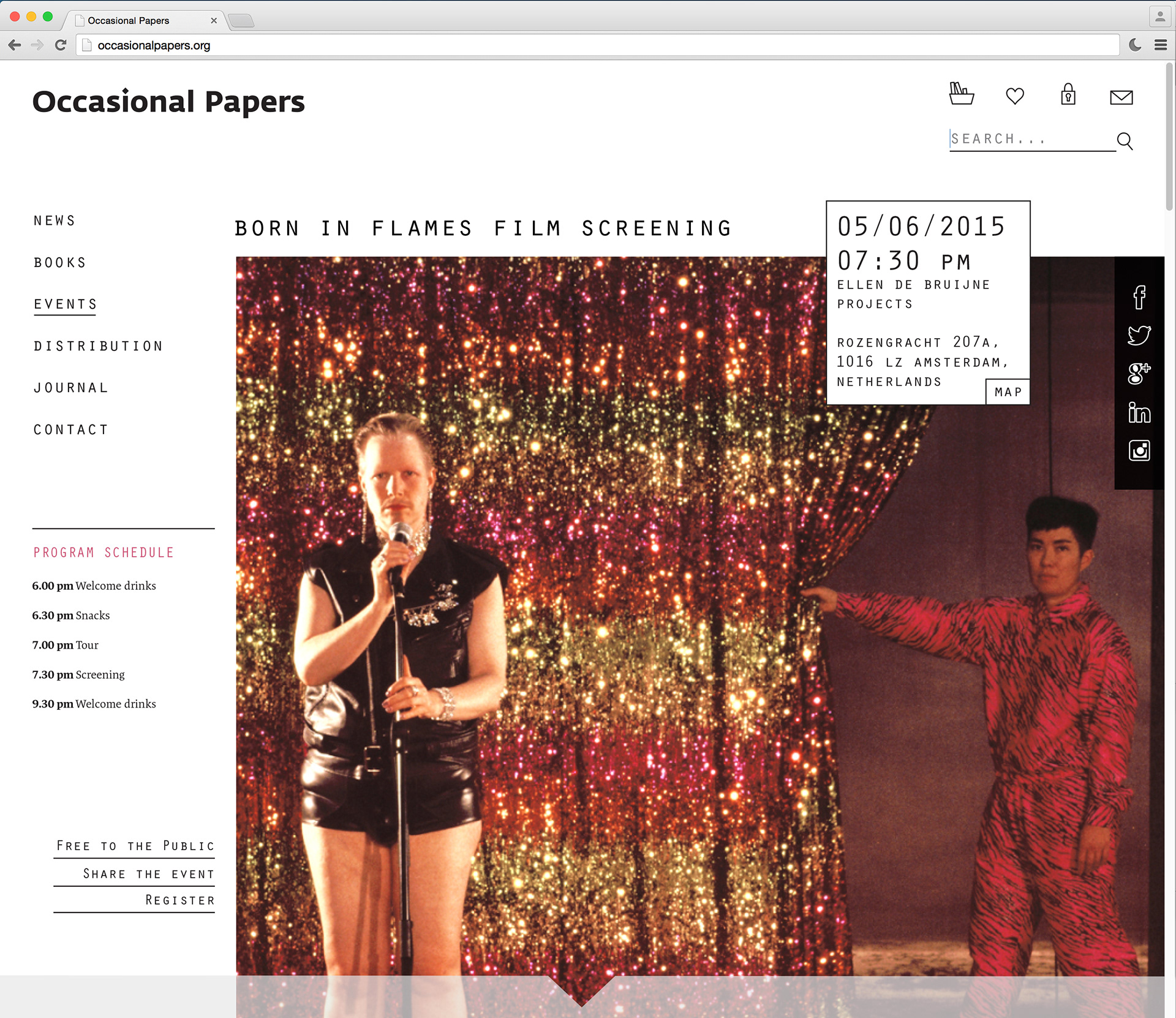Click the Instagram camera icon
The height and width of the screenshot is (1018, 1176).
coord(1139,451)
